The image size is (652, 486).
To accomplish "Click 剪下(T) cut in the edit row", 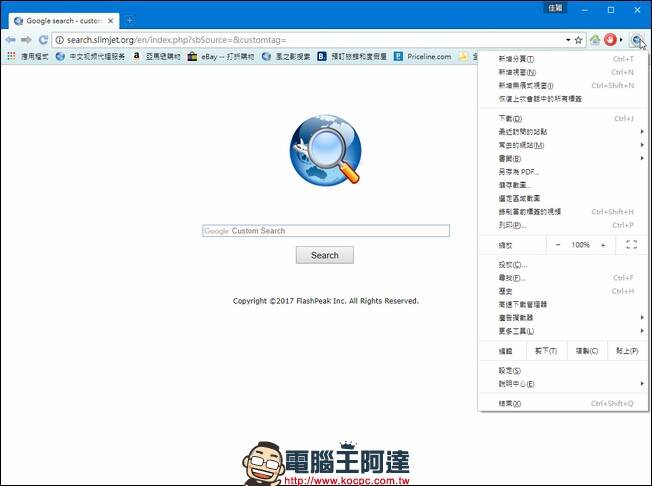I will coord(546,351).
